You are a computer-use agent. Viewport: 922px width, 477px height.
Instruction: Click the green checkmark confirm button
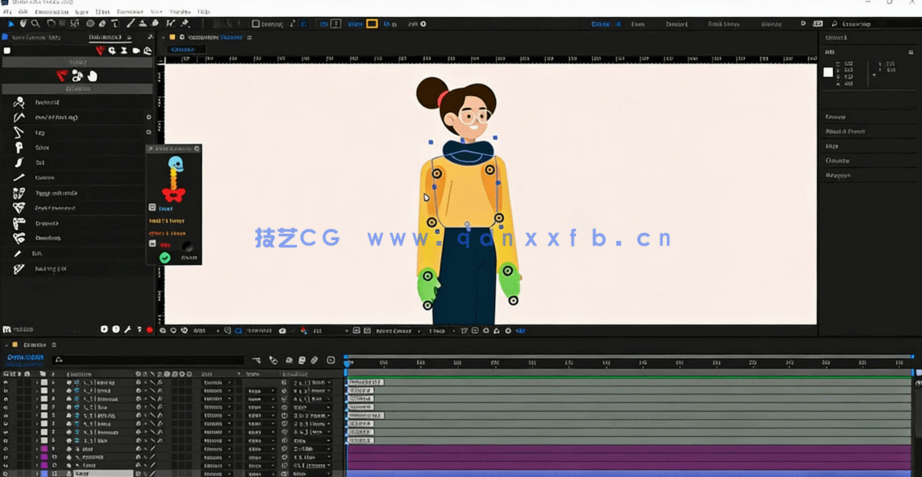pos(165,258)
